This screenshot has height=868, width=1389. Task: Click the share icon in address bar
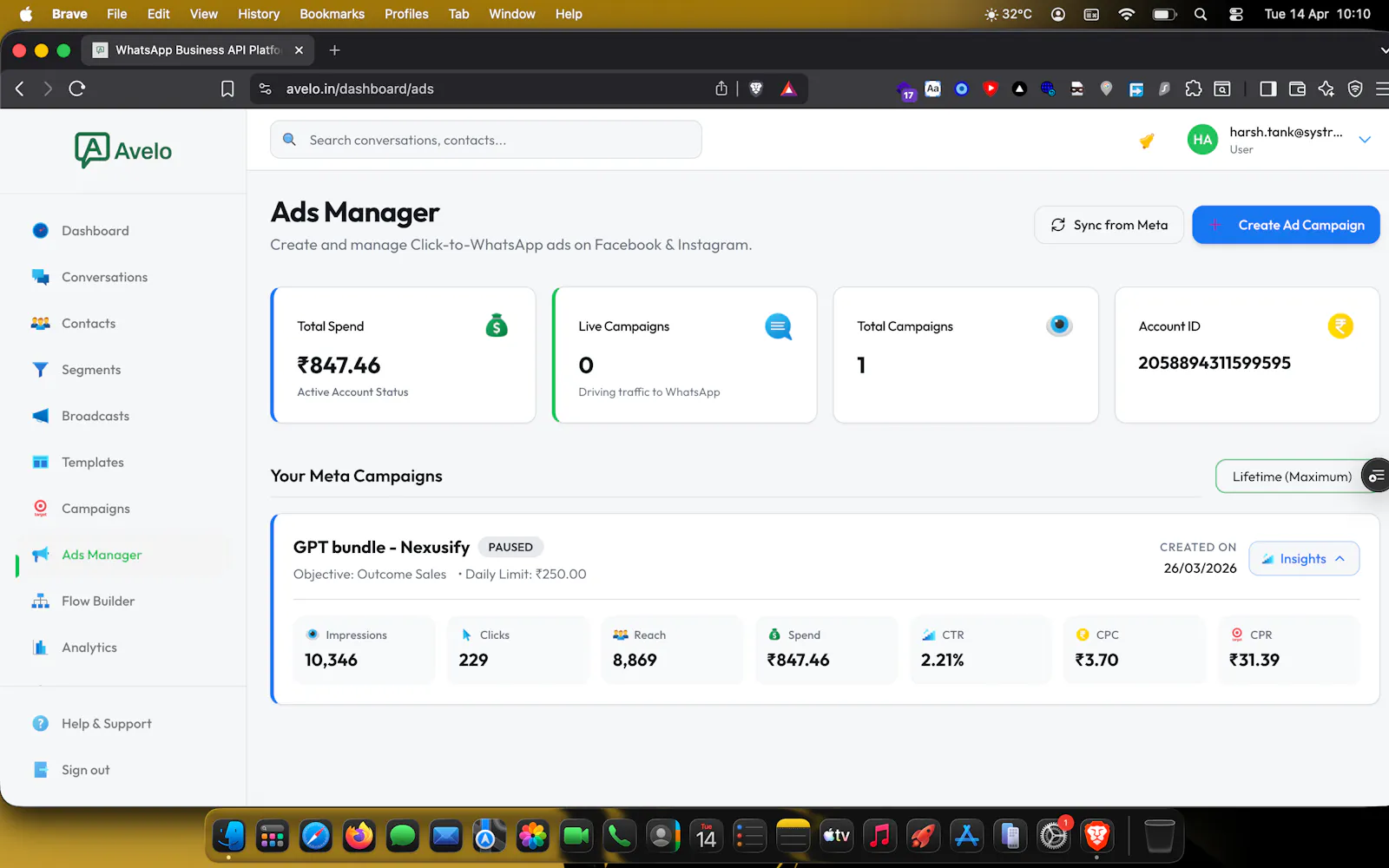click(x=721, y=89)
